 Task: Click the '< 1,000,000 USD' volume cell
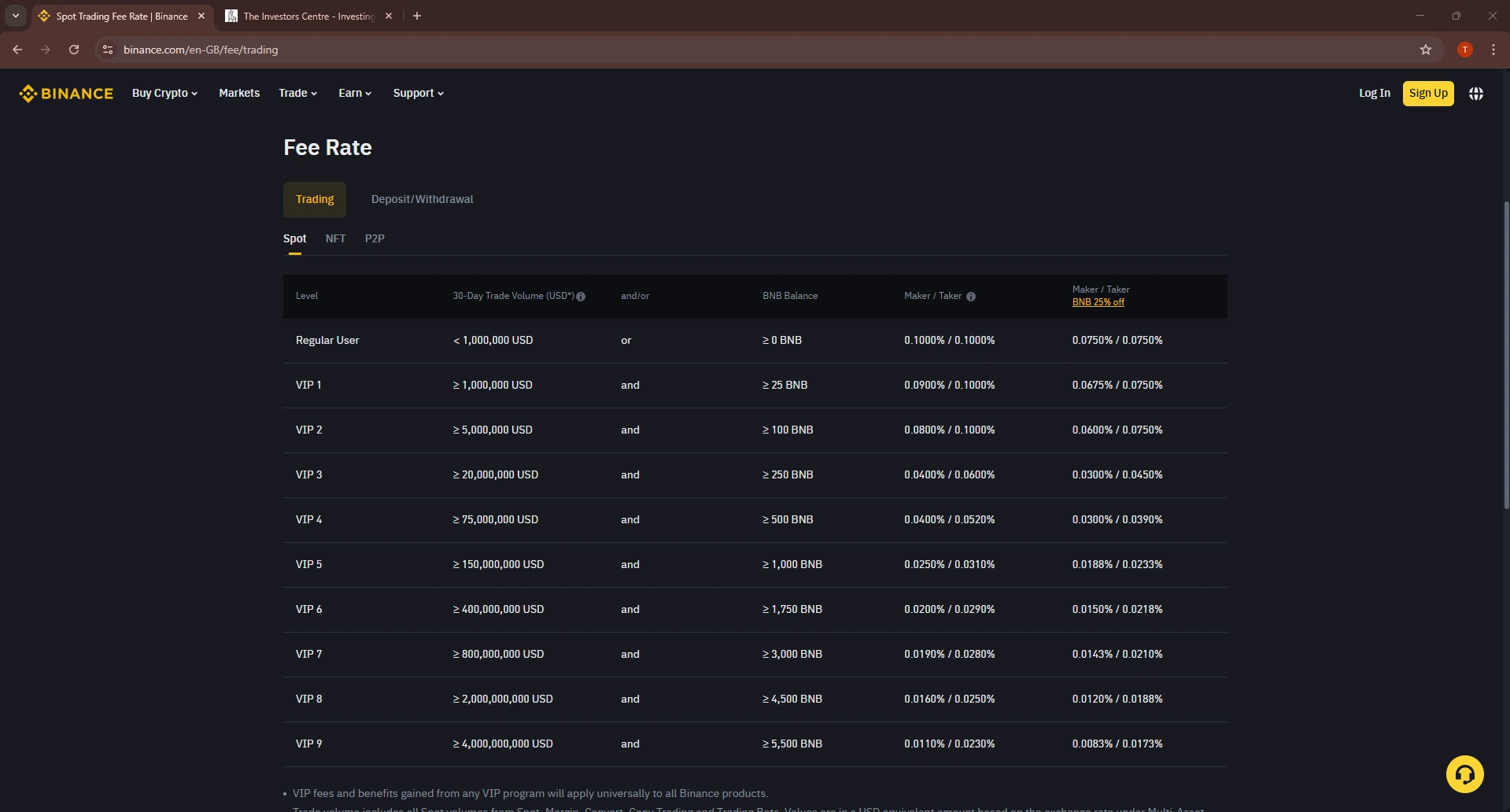tap(493, 341)
